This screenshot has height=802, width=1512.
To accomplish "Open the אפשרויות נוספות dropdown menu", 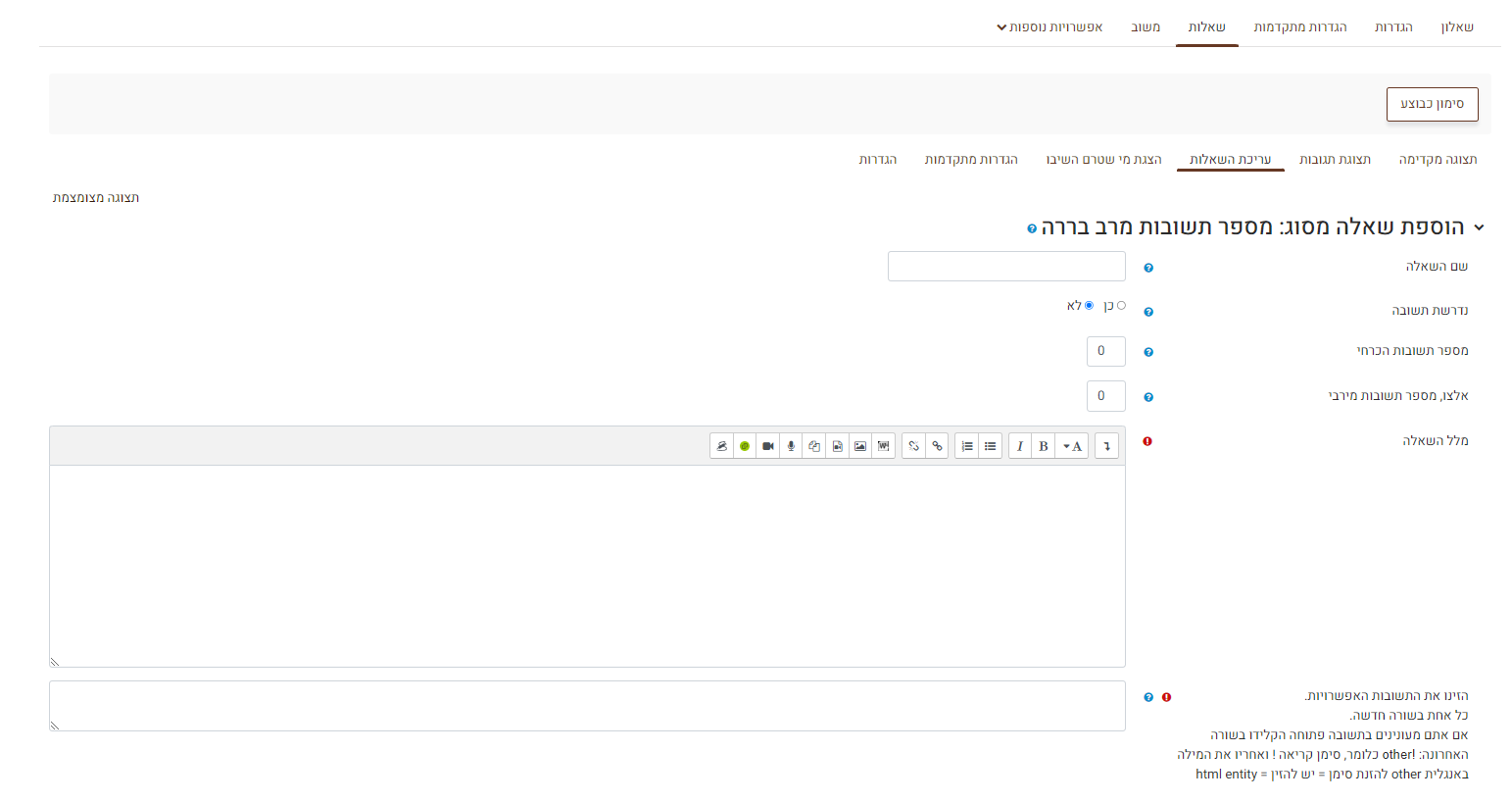I will 1049,27.
